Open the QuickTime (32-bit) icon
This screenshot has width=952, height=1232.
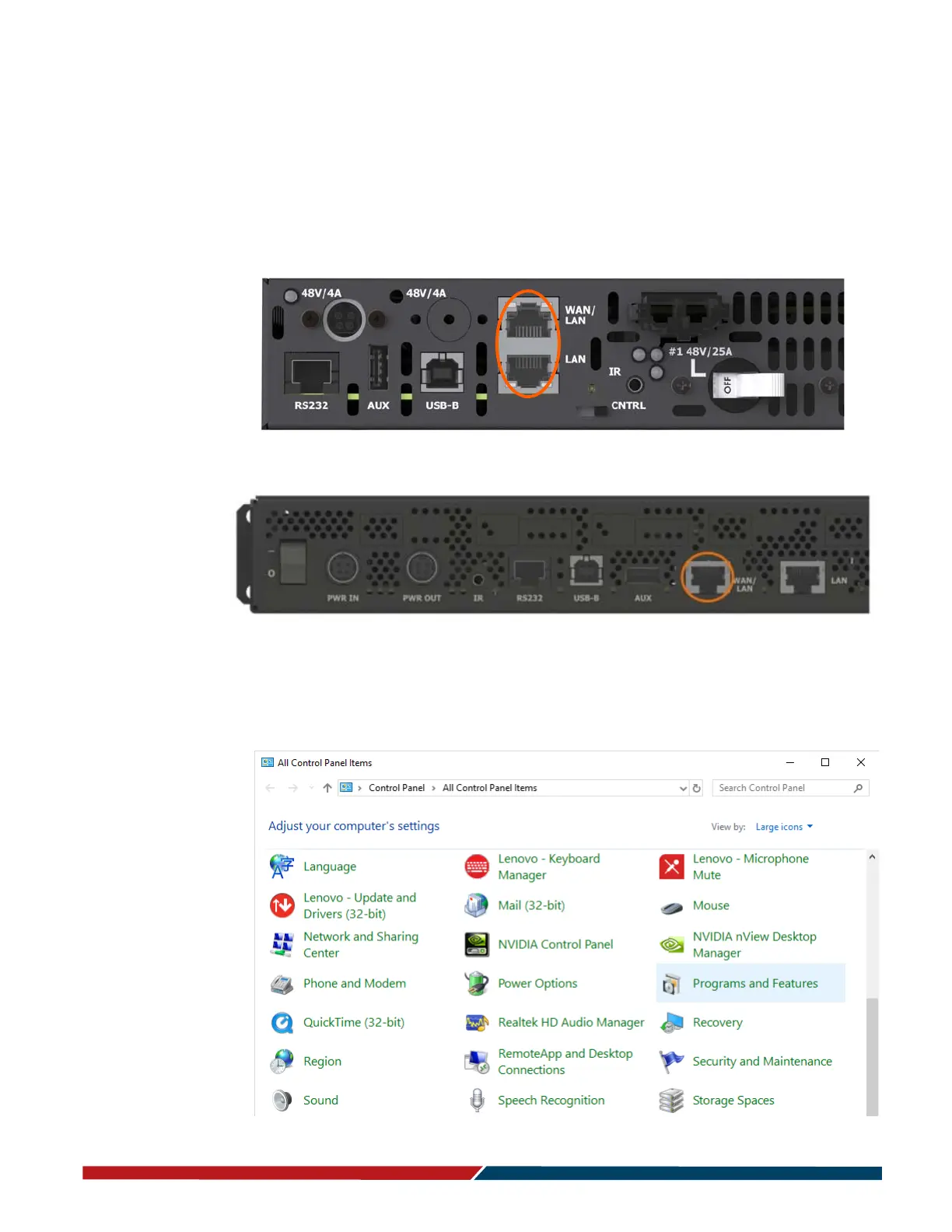[x=282, y=1023]
